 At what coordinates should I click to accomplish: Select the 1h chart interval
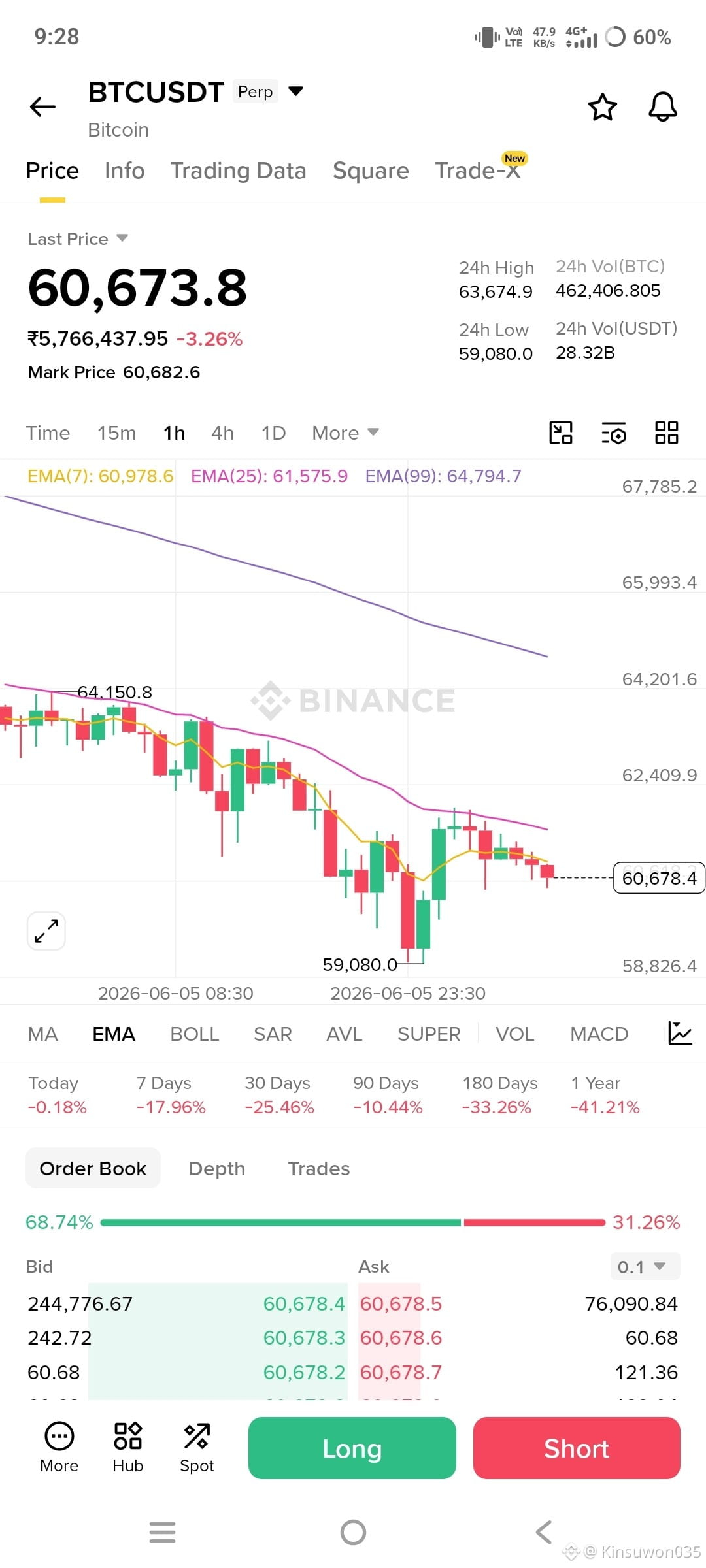coord(174,433)
